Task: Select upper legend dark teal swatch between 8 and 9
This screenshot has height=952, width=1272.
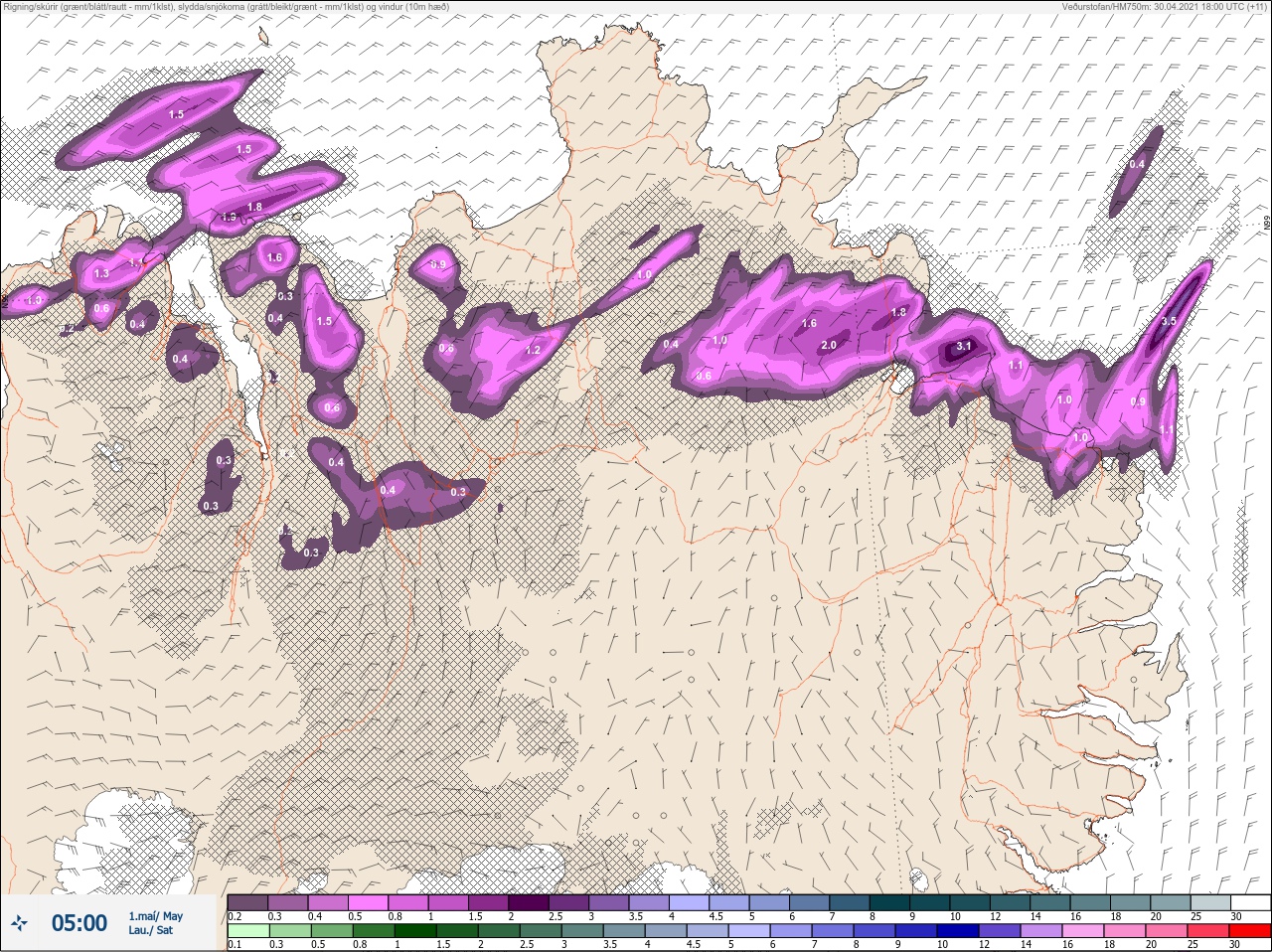Action: (891, 902)
